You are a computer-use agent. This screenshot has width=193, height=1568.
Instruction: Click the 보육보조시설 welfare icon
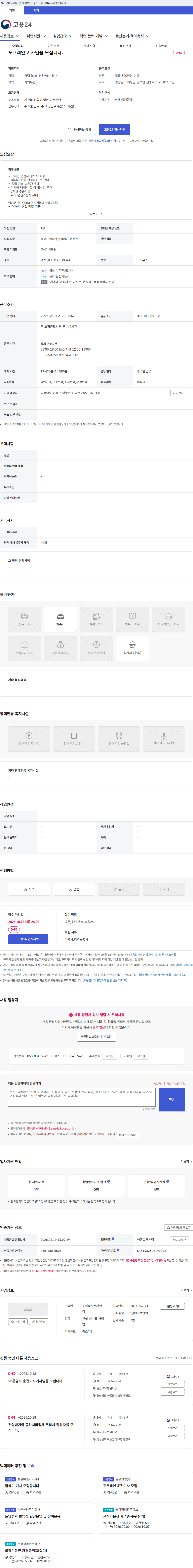(96, 648)
